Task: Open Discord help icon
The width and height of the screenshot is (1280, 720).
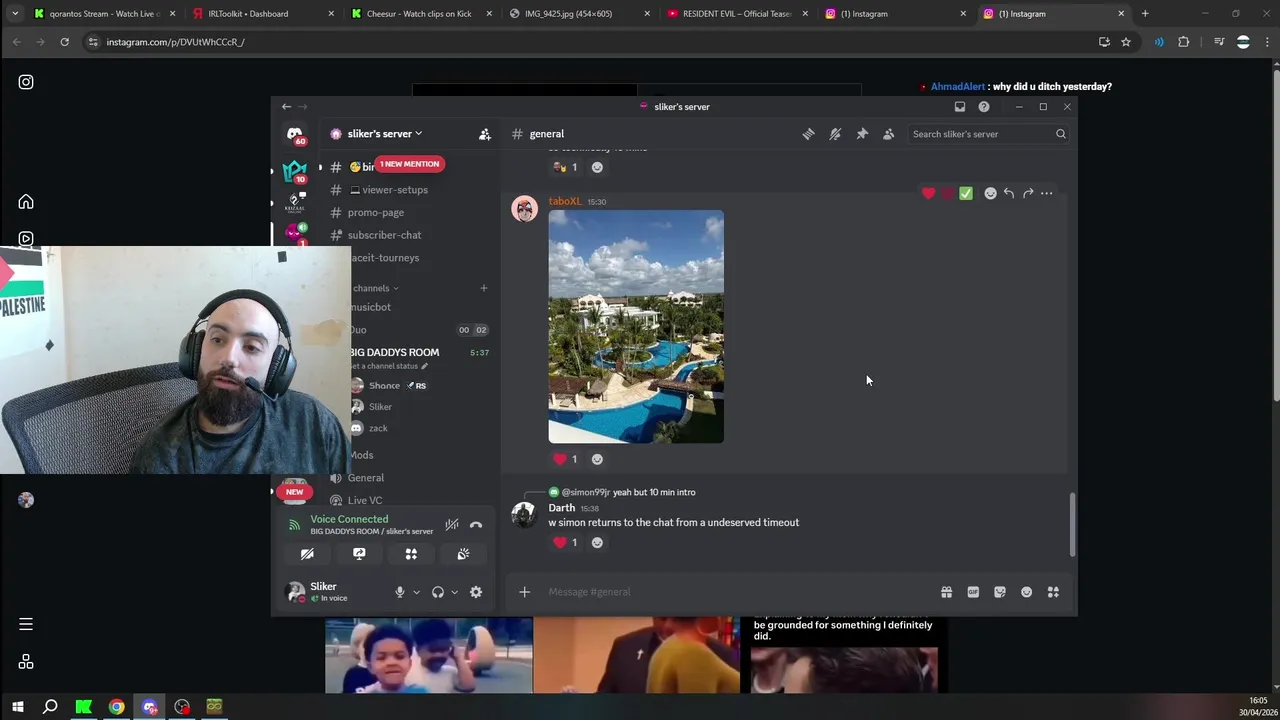Action: coord(984,107)
